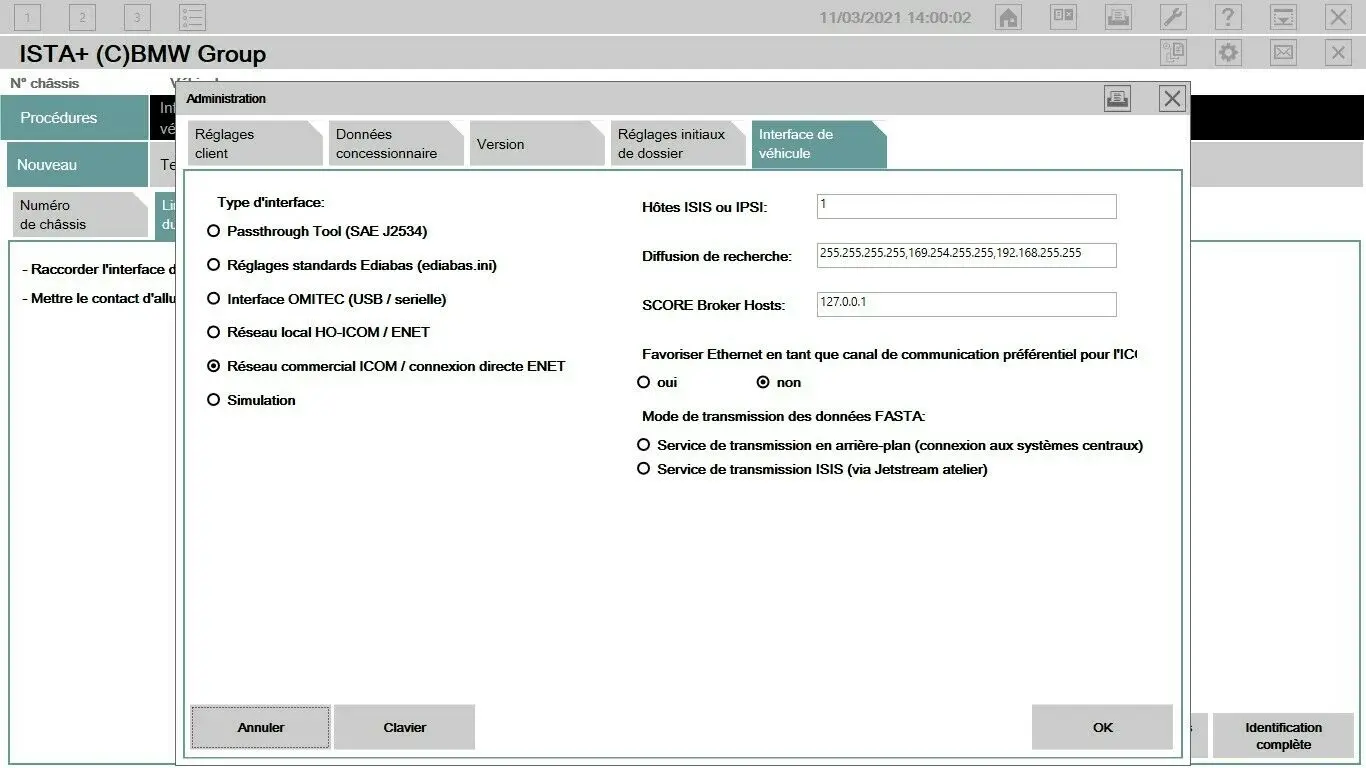Switch to Réglages client tab
The image size is (1366, 768).
click(257, 144)
